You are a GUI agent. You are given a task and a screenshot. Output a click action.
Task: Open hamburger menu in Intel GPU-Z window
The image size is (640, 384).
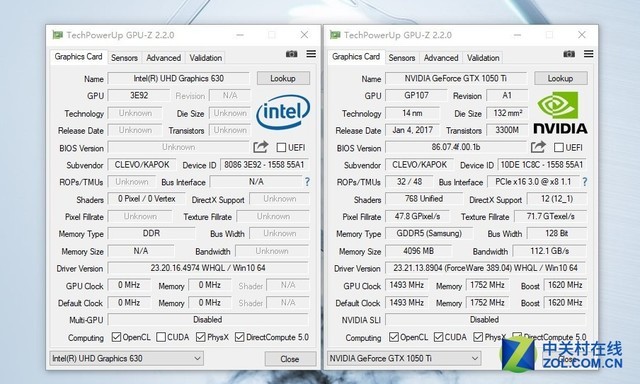point(311,54)
